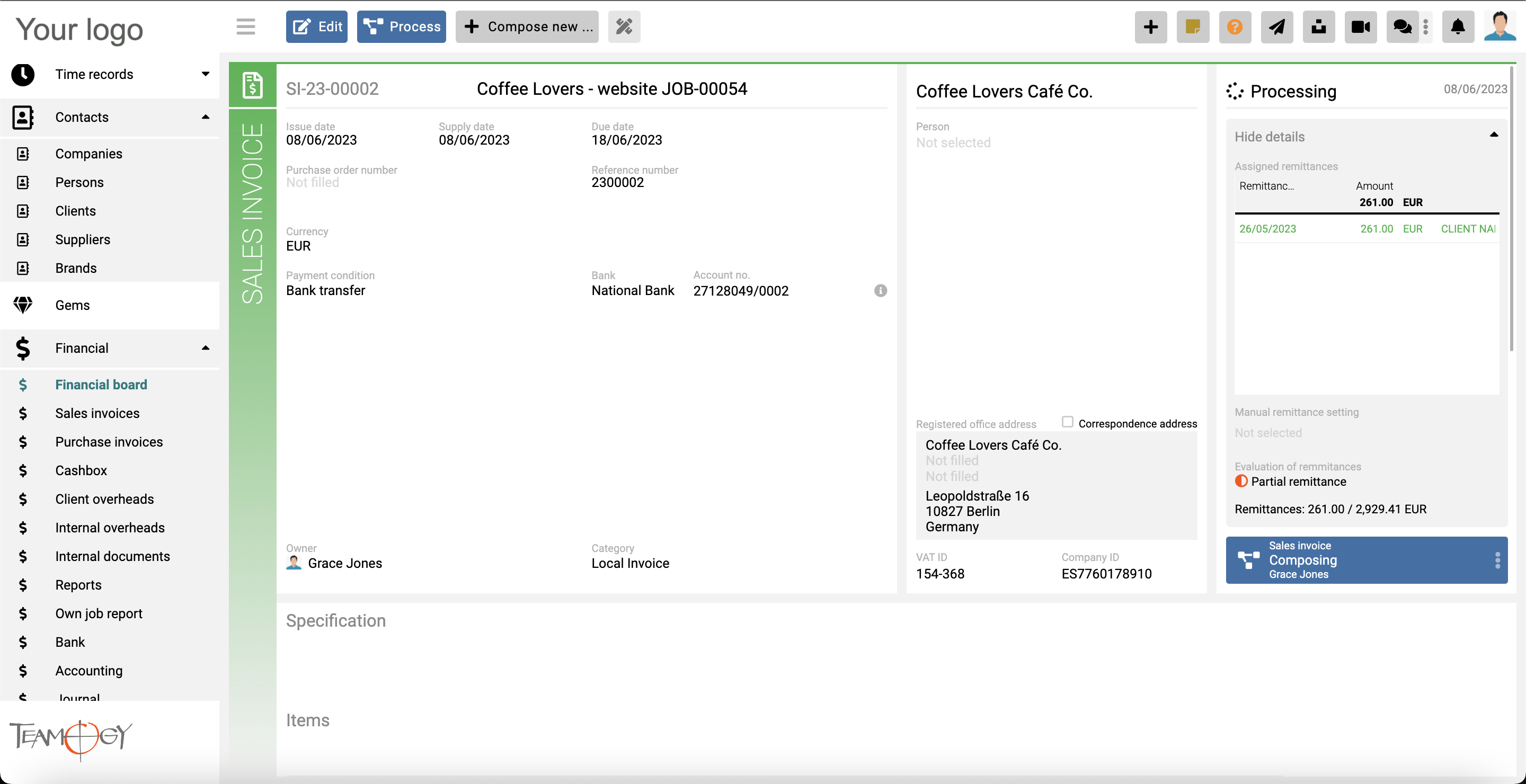Click Manual remittance setting Not selected field

click(1268, 433)
